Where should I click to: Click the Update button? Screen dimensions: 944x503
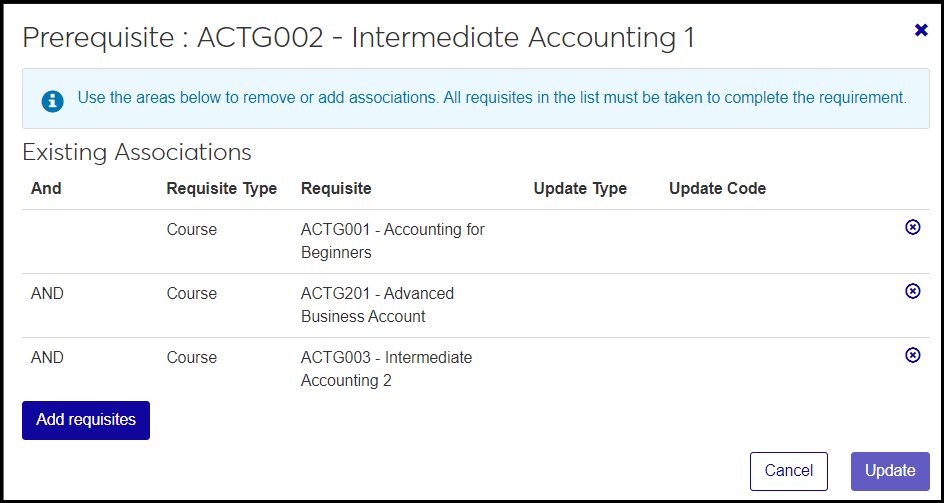click(x=889, y=471)
